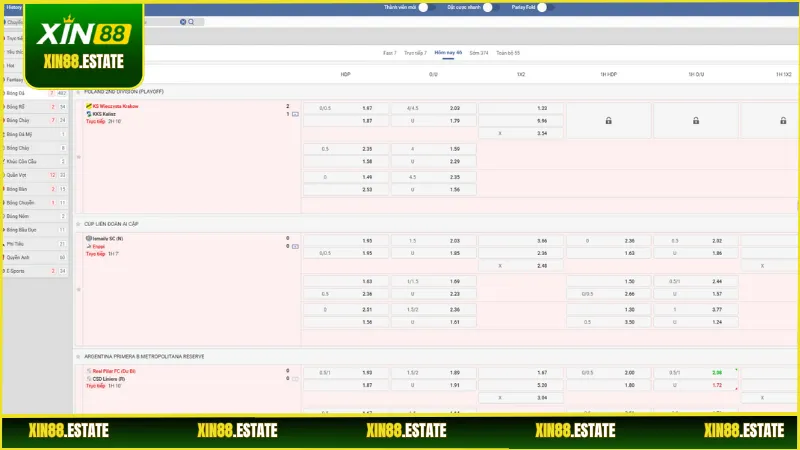
Task: Click the magnifier search icon
Action: pyautogui.click(x=191, y=22)
